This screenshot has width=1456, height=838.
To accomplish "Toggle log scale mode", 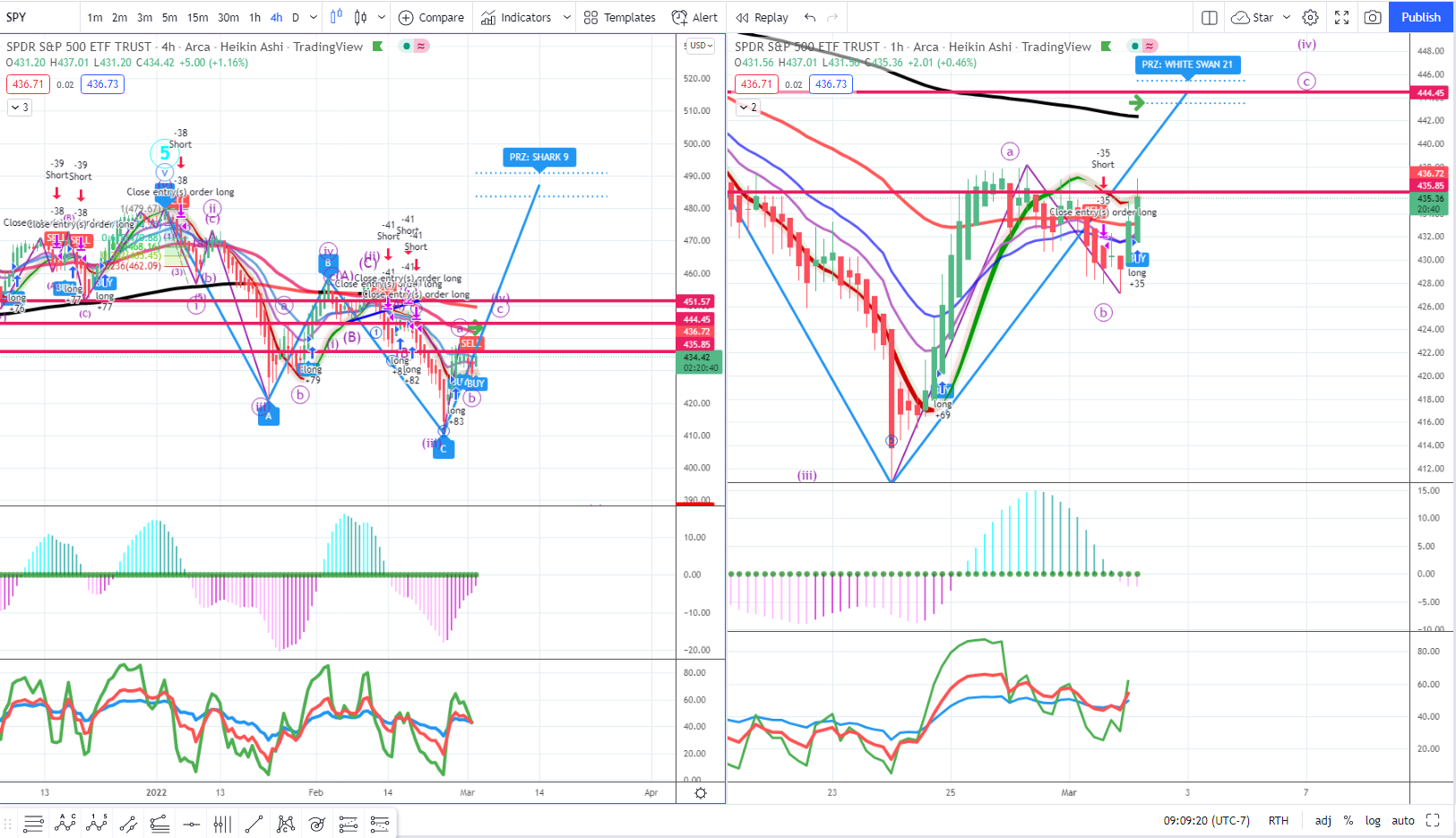I will pyautogui.click(x=1373, y=820).
